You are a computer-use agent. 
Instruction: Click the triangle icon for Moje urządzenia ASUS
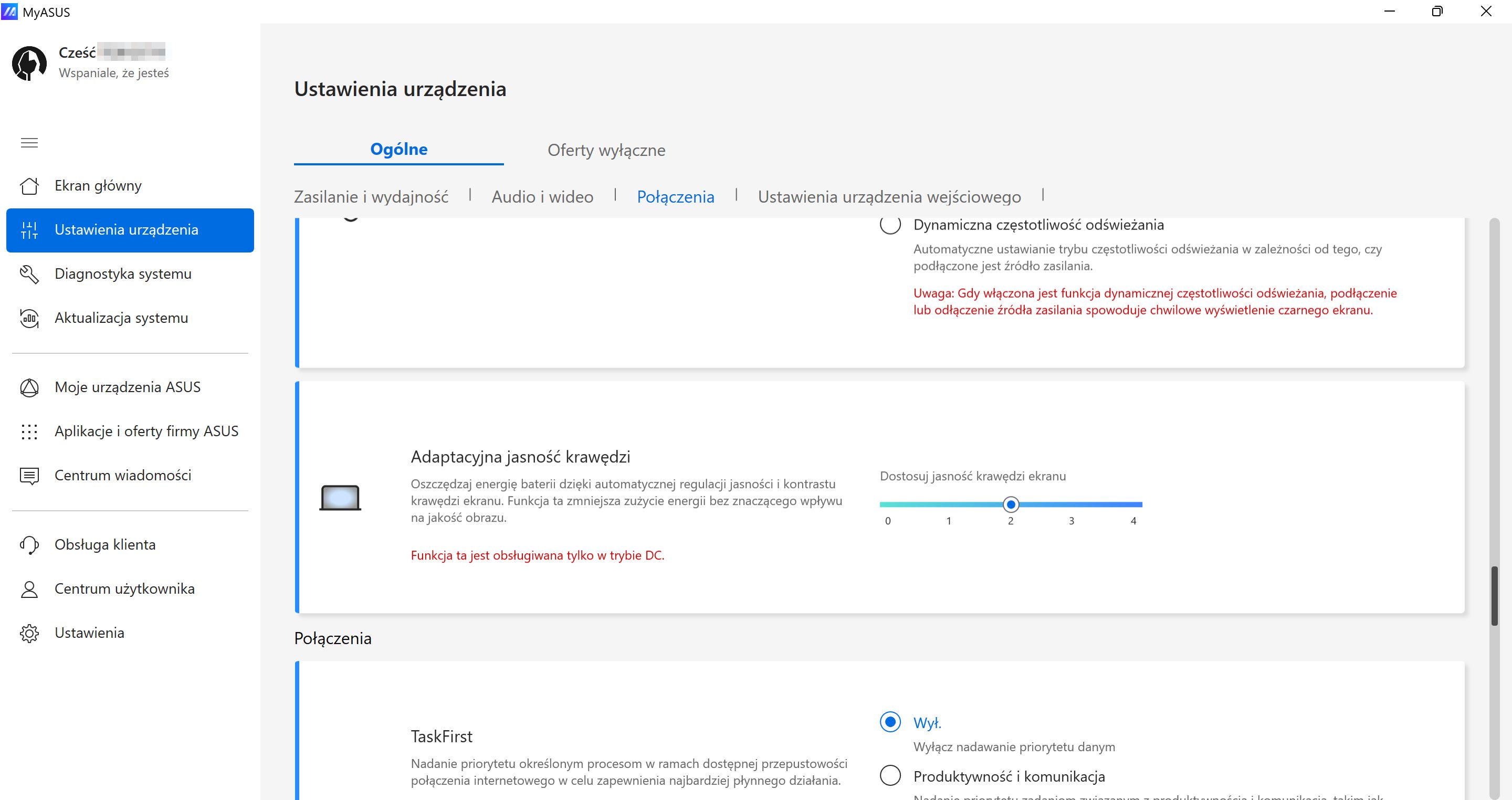(29, 387)
